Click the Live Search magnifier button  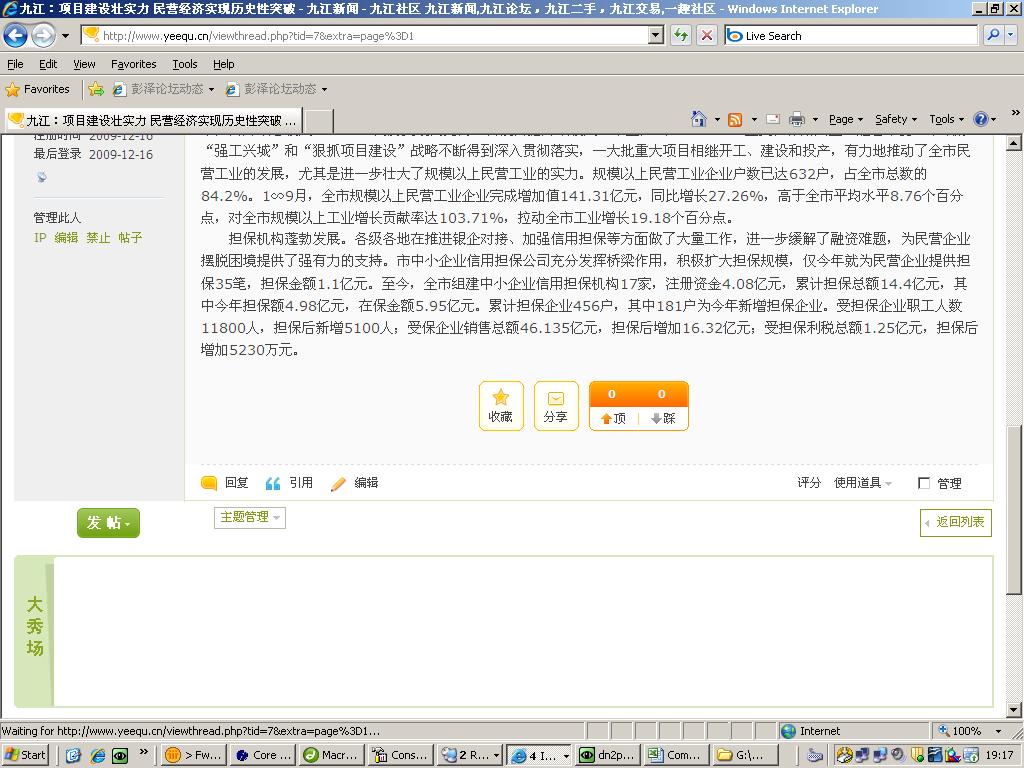pyautogui.click(x=993, y=35)
